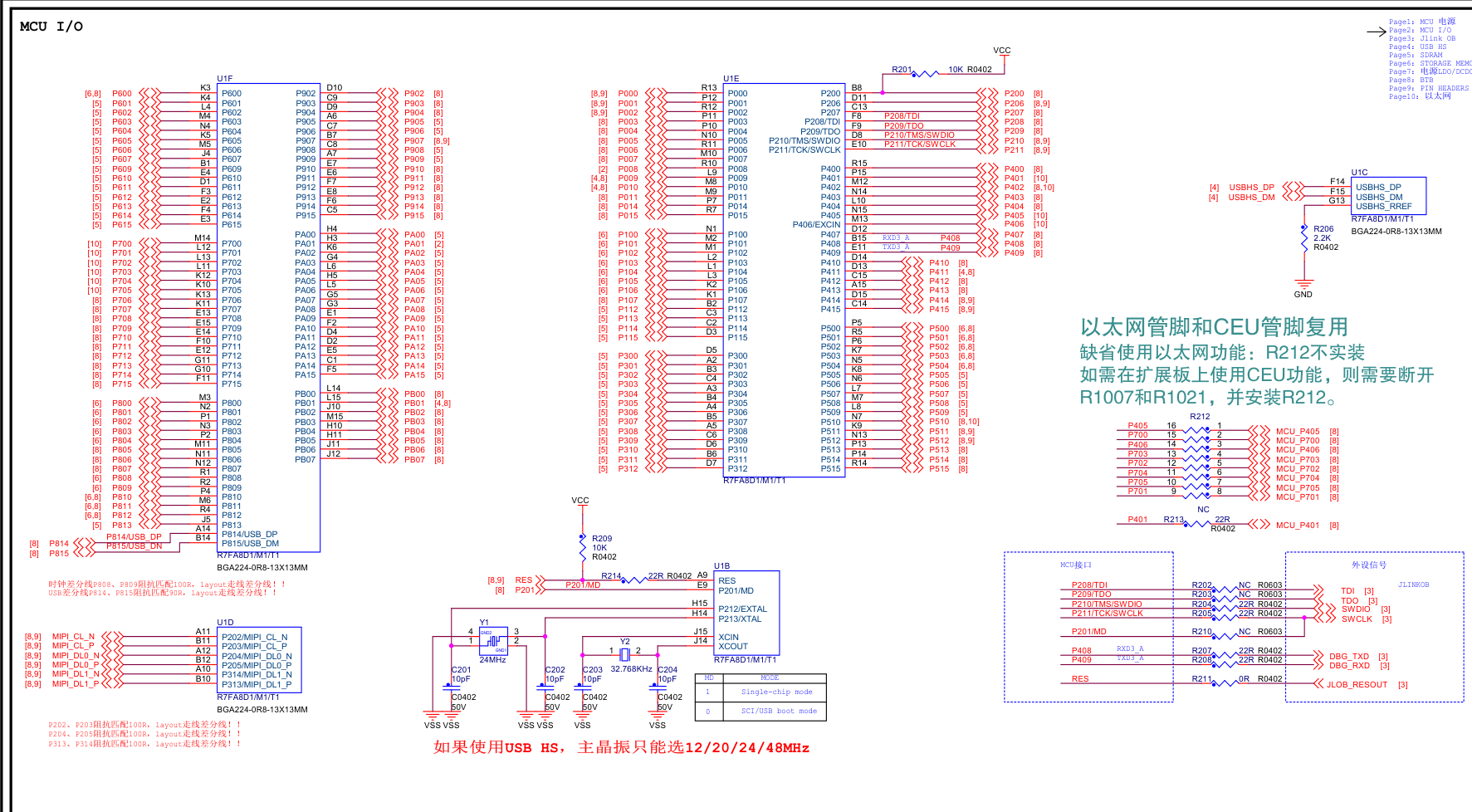Select the U1E component designator

tap(731, 79)
